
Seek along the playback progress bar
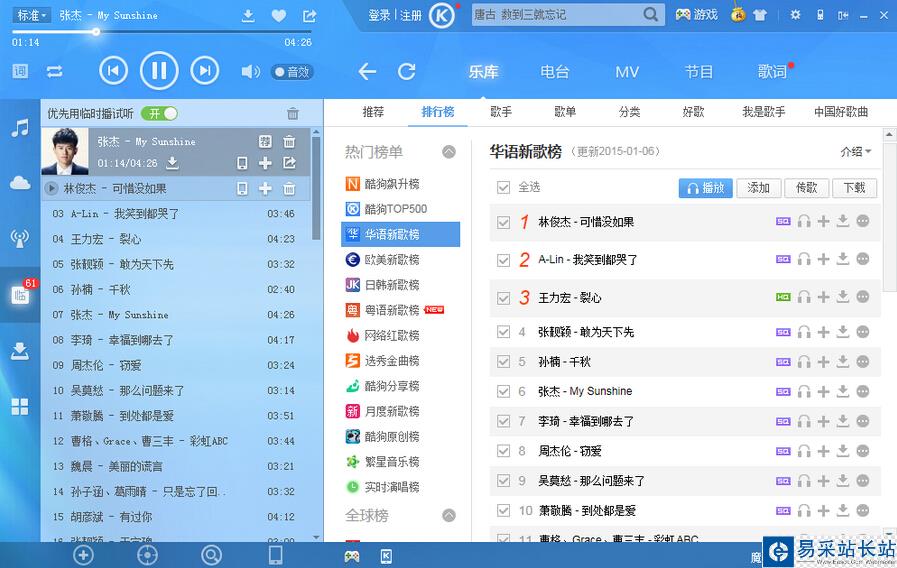point(162,31)
